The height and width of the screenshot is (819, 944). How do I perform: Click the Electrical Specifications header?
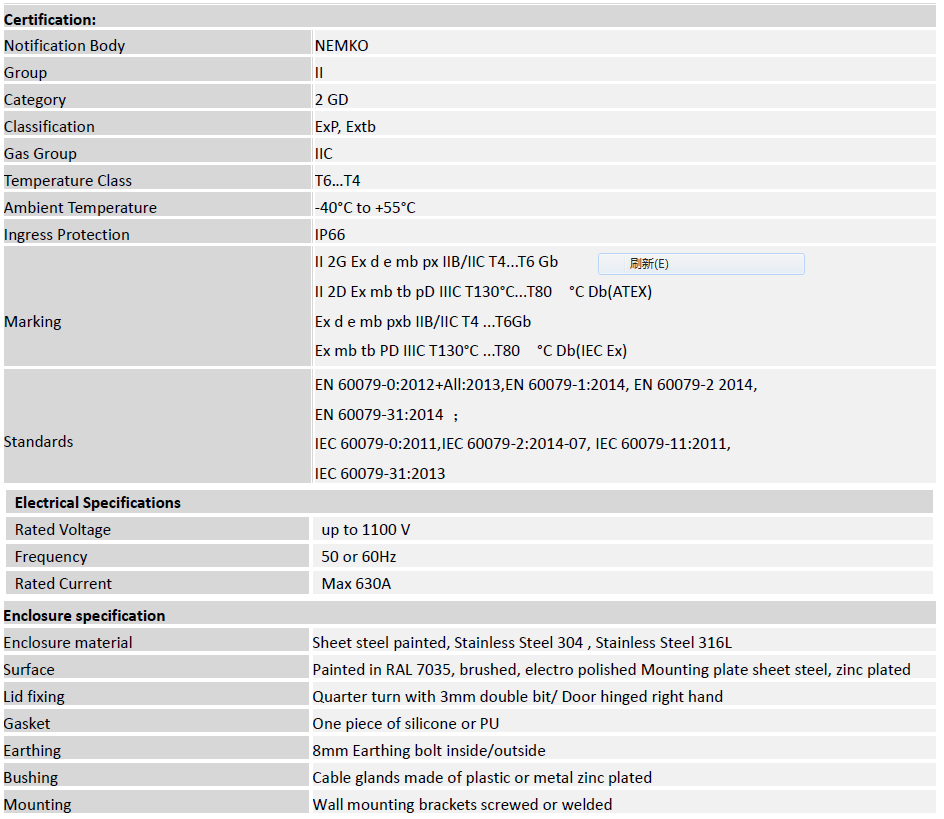click(98, 503)
